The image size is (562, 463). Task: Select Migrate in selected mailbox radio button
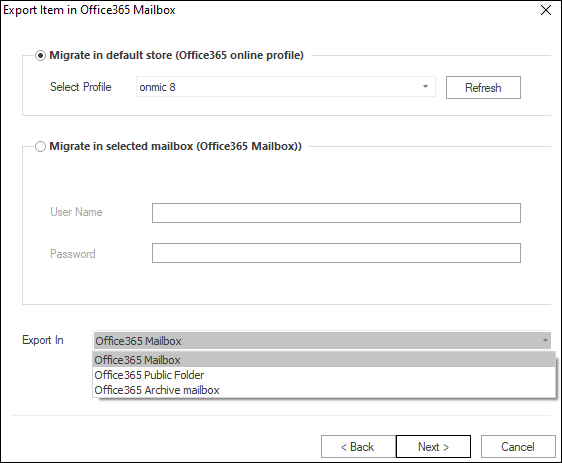click(x=40, y=147)
